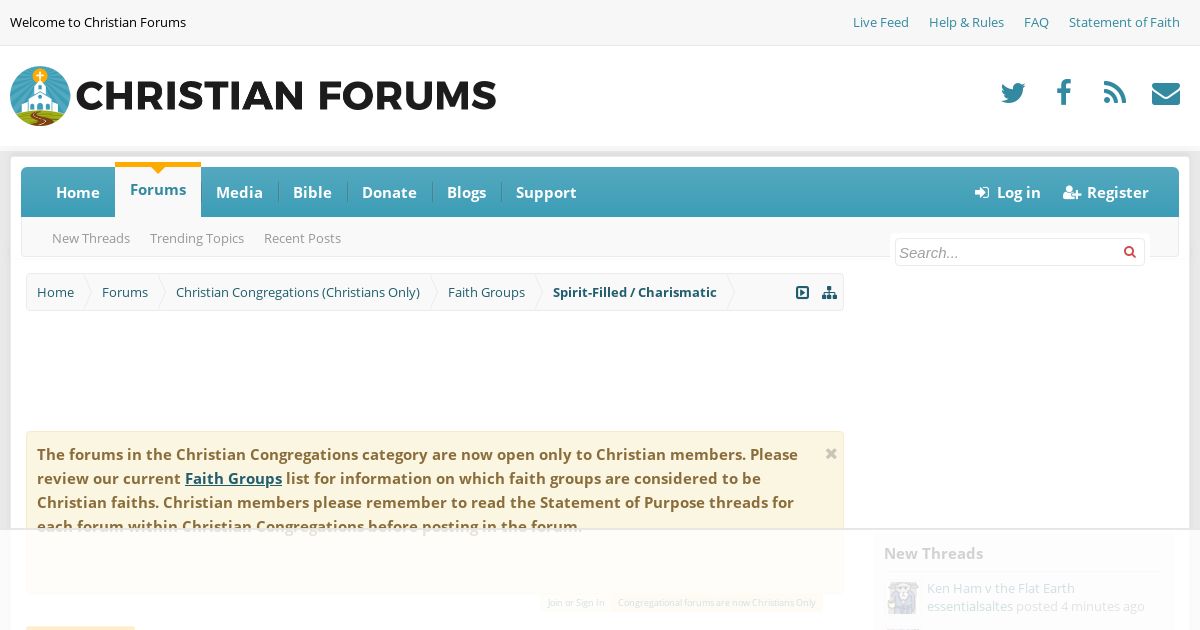This screenshot has height=630, width=1200.
Task: Open Statement of Faith link
Action: tap(1124, 22)
